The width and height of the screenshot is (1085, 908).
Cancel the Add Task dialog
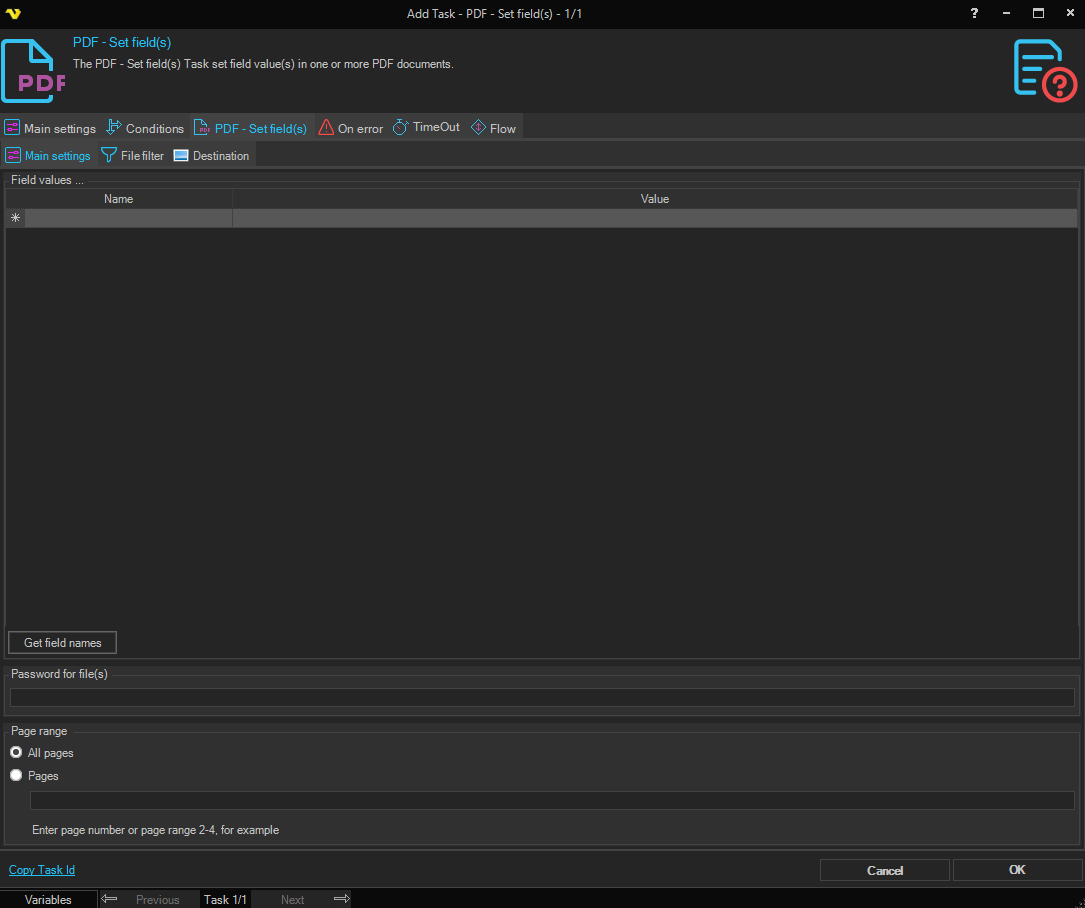click(884, 870)
